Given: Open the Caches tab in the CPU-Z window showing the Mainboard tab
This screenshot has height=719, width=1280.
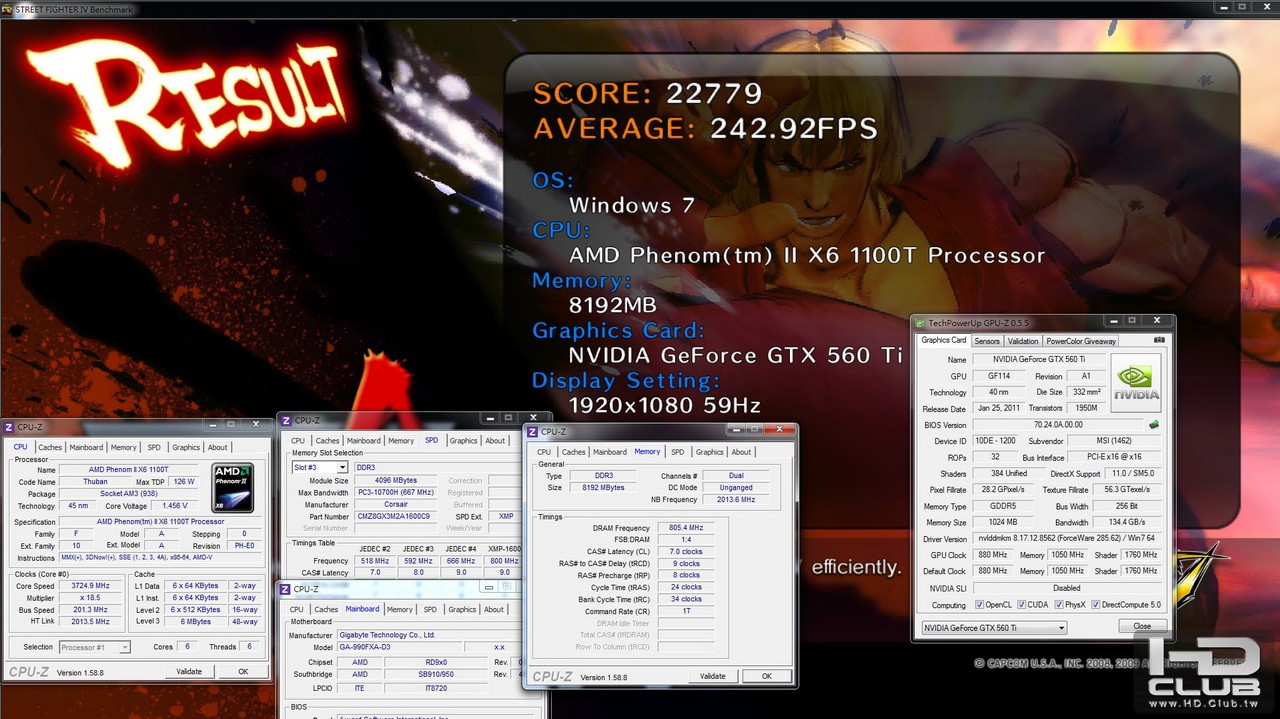Looking at the screenshot, I should [326, 609].
